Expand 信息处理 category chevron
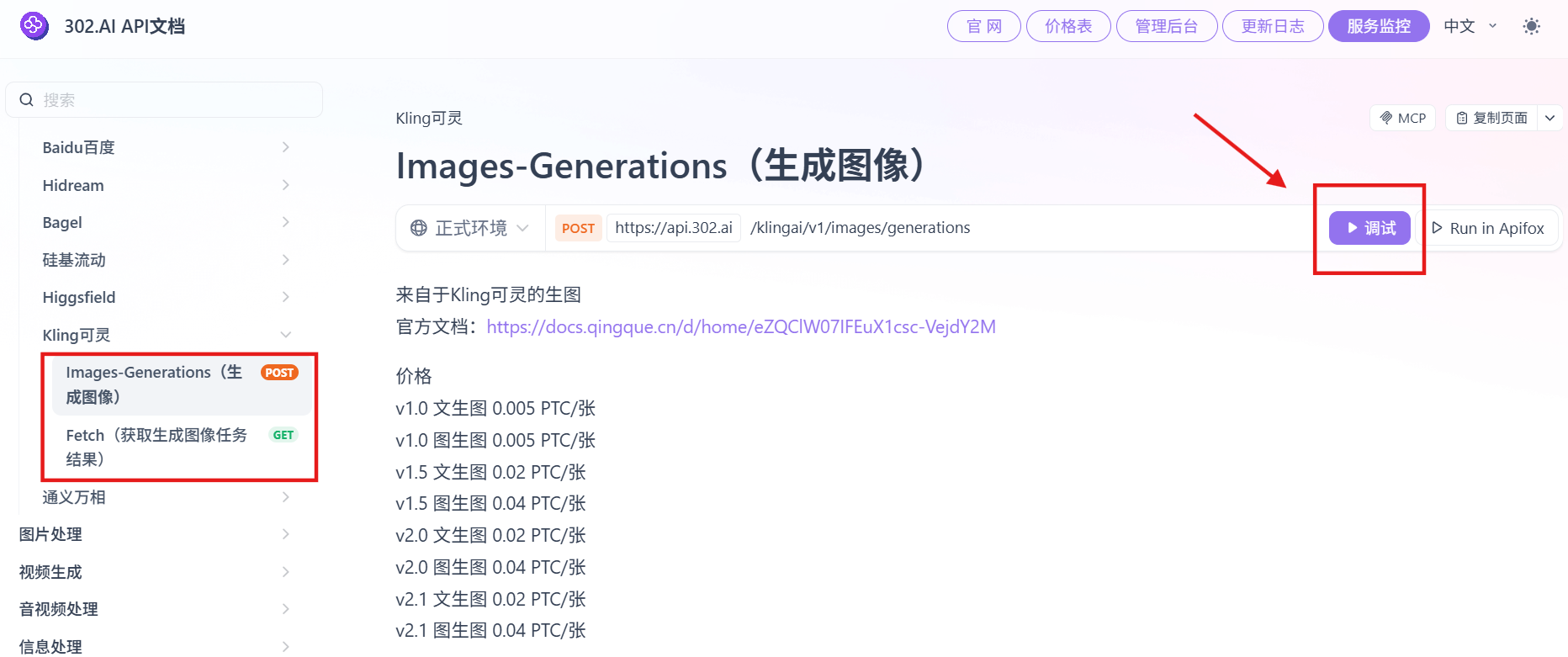 (286, 646)
